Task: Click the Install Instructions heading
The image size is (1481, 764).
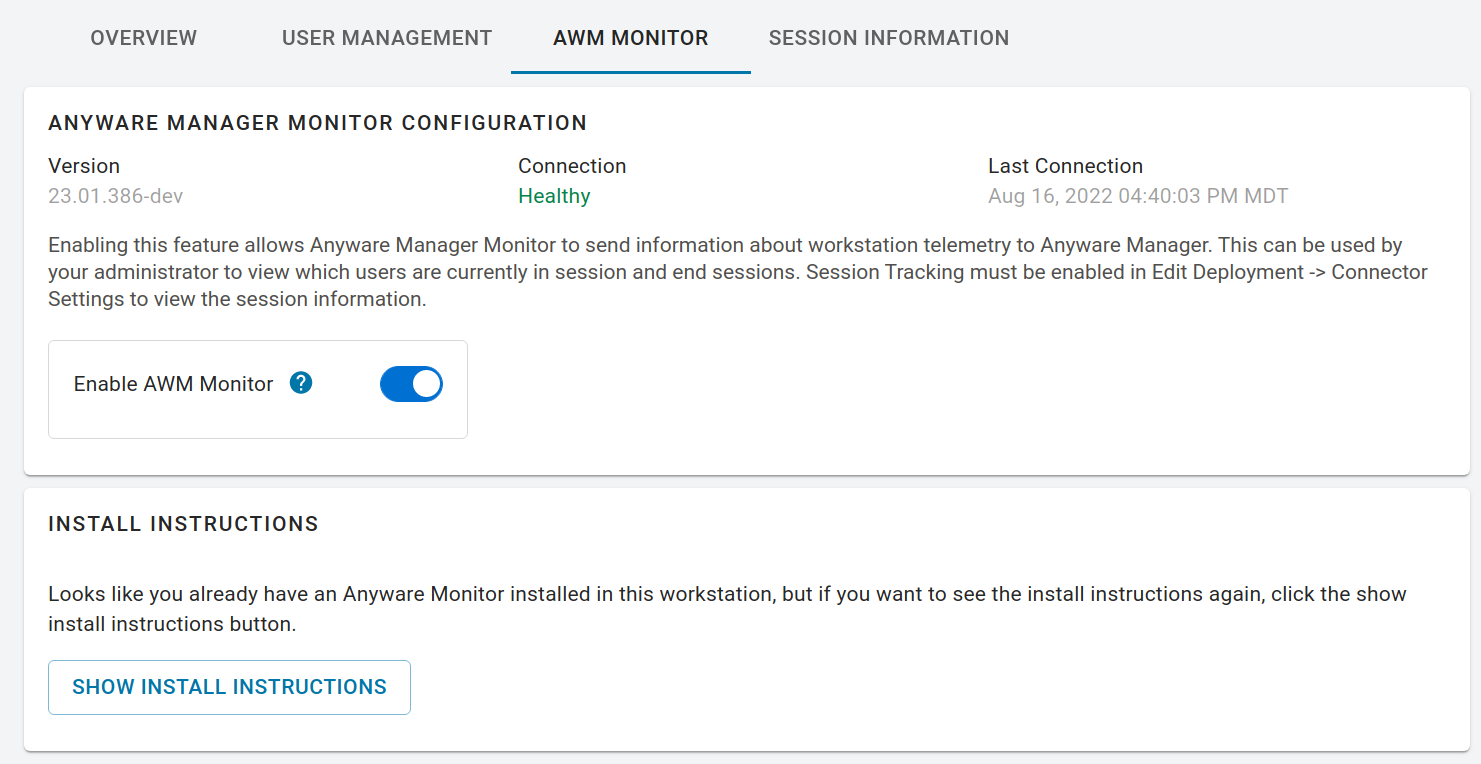Action: [x=184, y=523]
